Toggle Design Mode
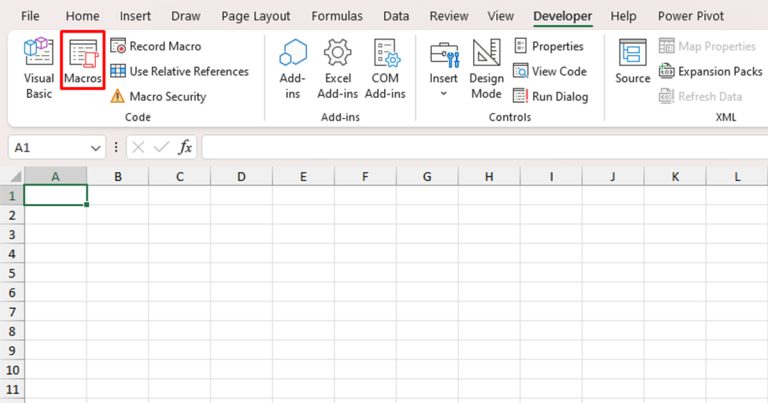Screen dimensions: 768x403 (486, 69)
